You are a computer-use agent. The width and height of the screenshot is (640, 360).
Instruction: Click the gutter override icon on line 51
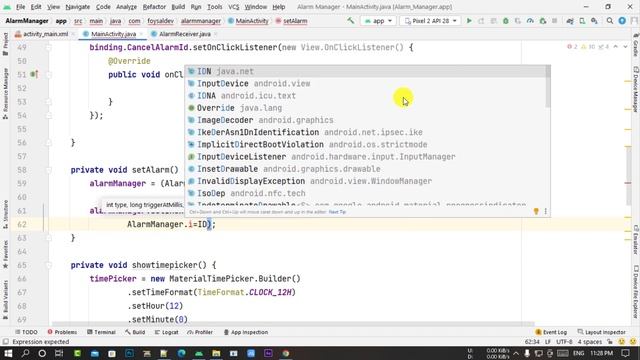click(x=34, y=74)
